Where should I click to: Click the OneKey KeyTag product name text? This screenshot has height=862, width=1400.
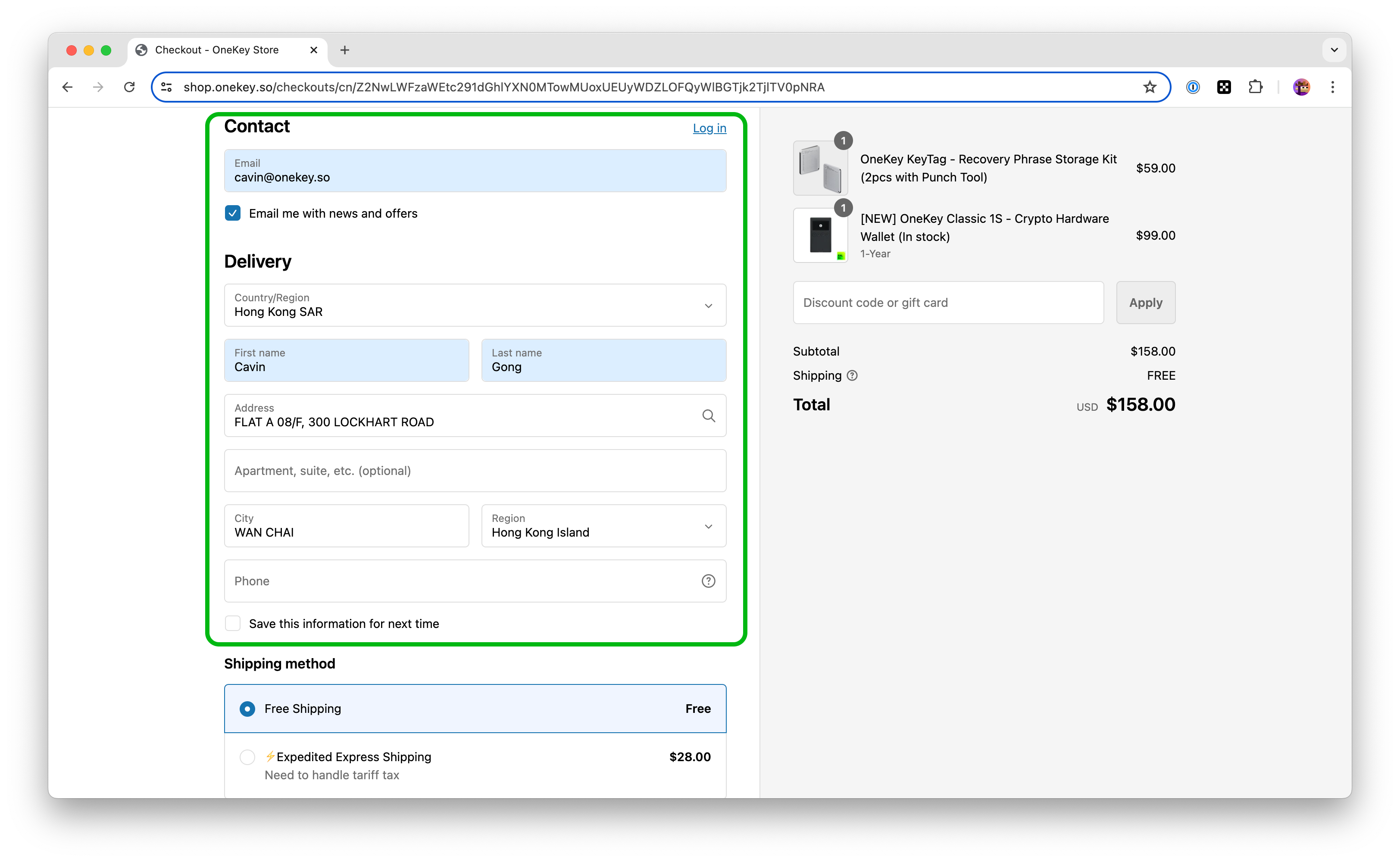(988, 168)
